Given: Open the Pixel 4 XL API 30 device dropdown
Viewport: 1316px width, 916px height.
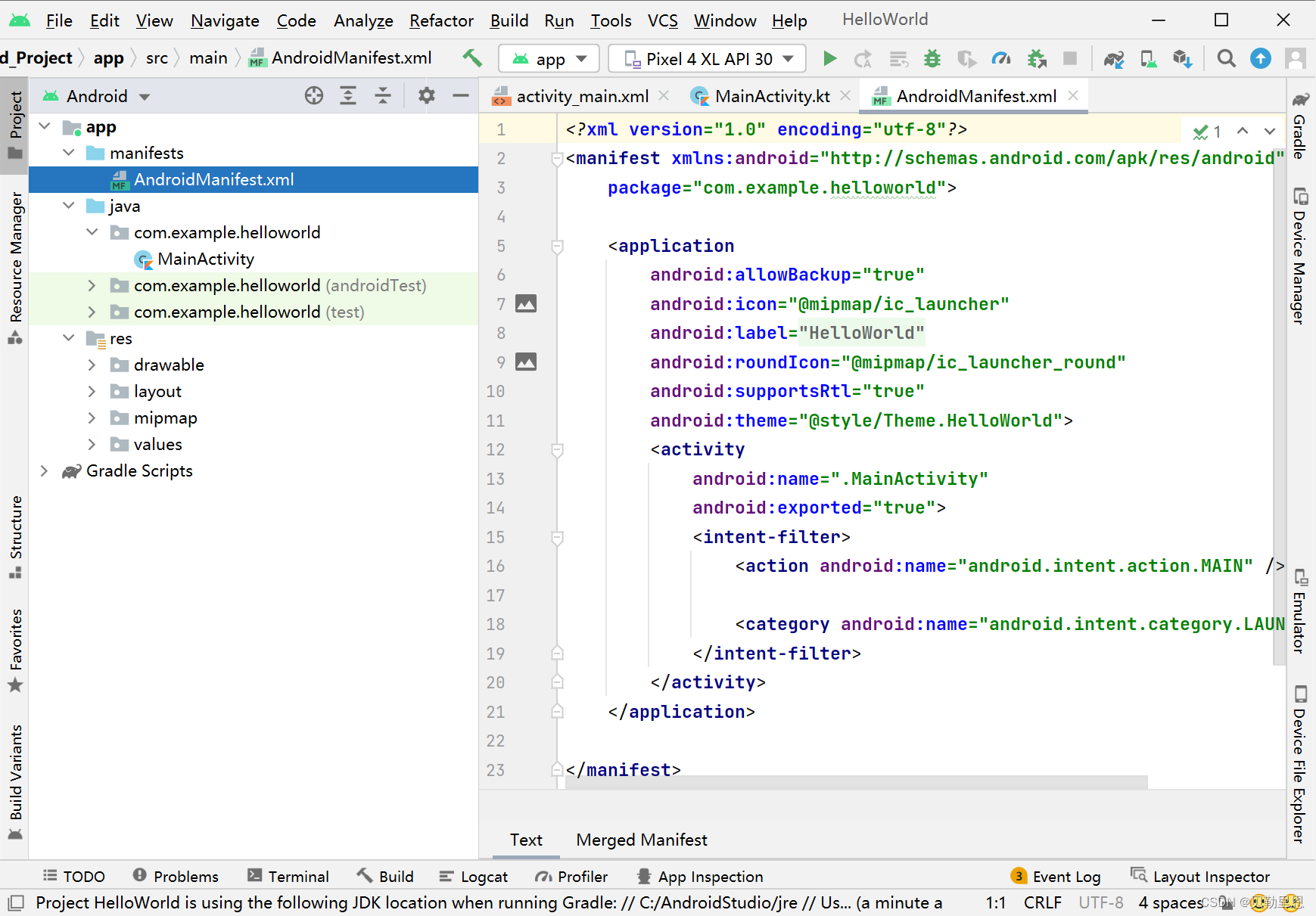Looking at the screenshot, I should point(707,58).
